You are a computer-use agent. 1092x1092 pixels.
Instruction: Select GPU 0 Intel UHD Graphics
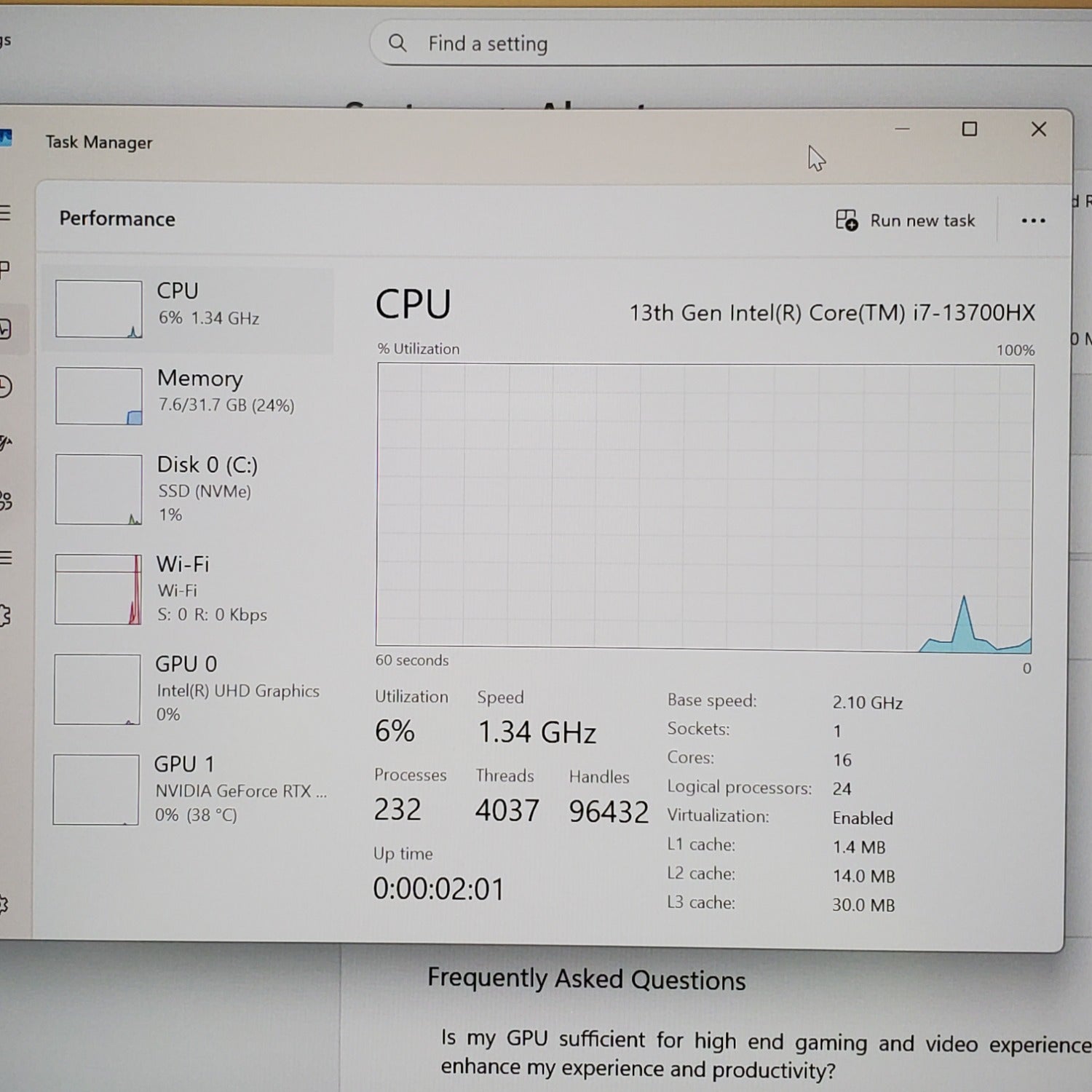point(188,688)
